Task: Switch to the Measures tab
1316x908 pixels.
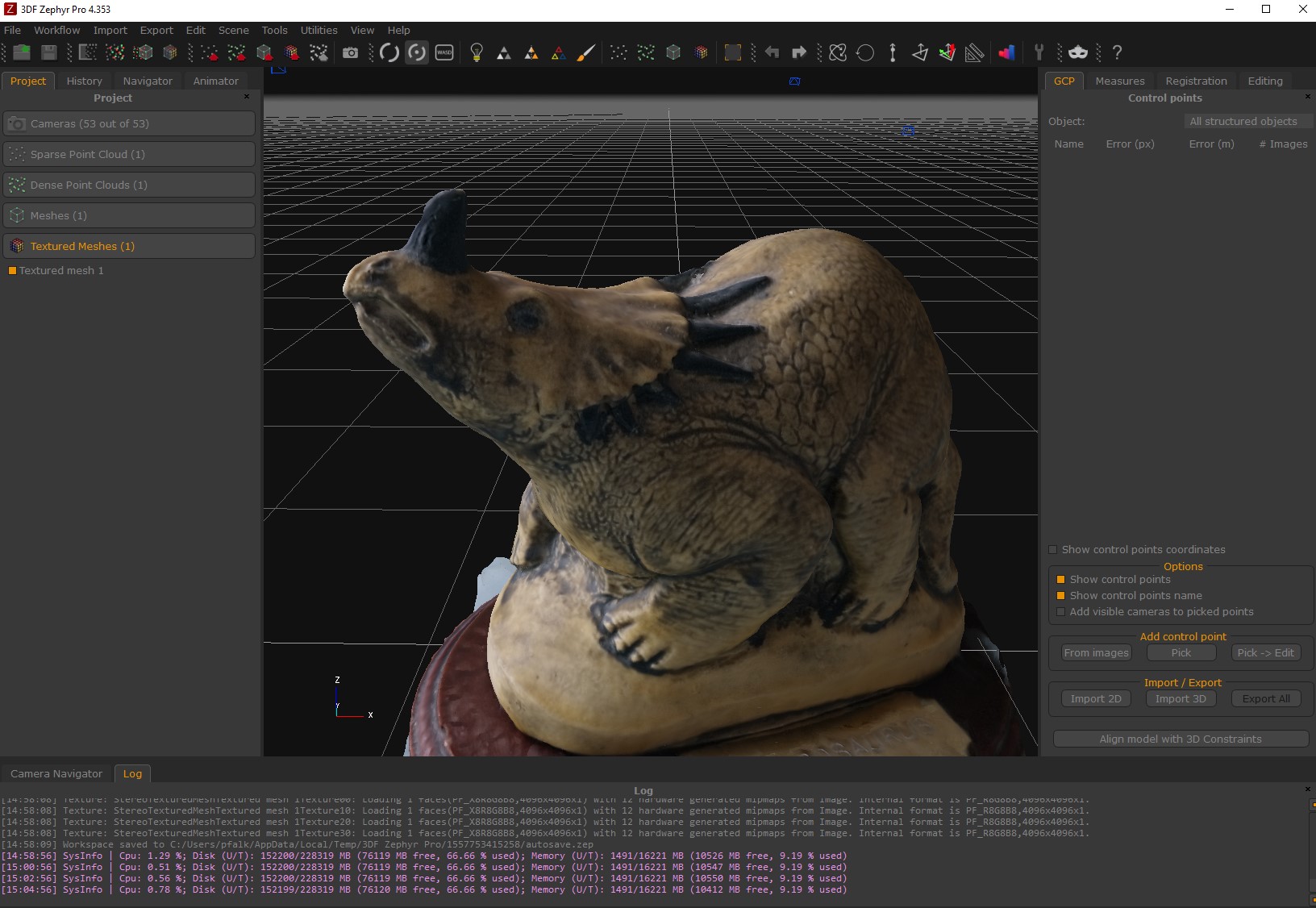Action: (1119, 81)
